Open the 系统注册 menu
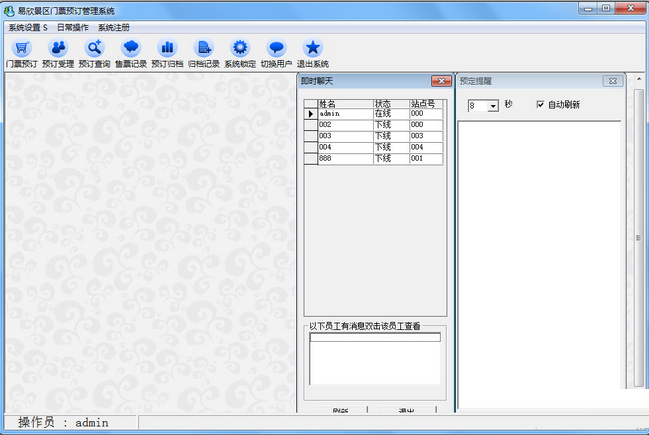The width and height of the screenshot is (649, 435). 114,27
